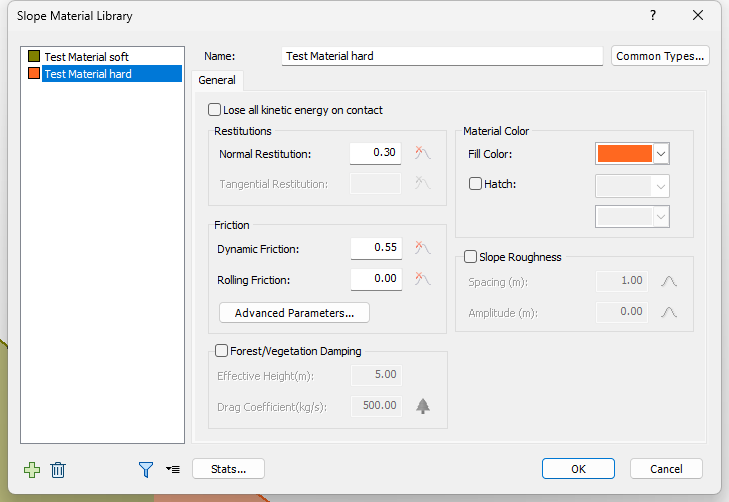Click the statistics icon beside Rolling Friction
729x502 pixels.
[423, 280]
